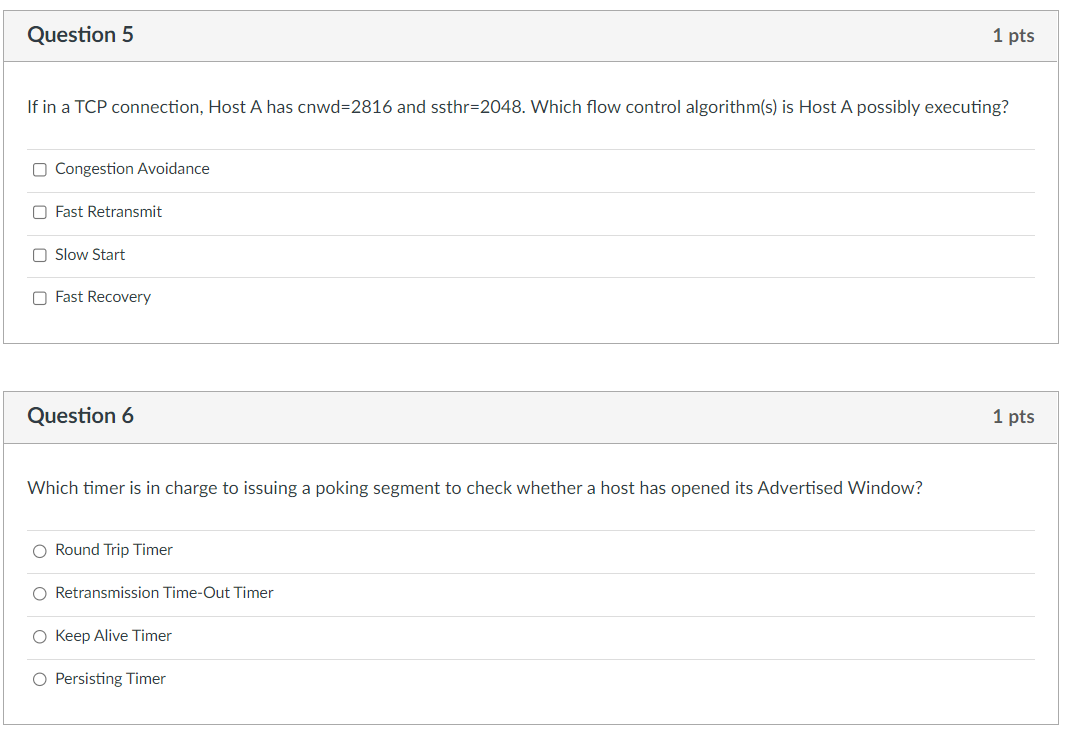Click the Retransmission Time-Out Timer label

(x=164, y=593)
